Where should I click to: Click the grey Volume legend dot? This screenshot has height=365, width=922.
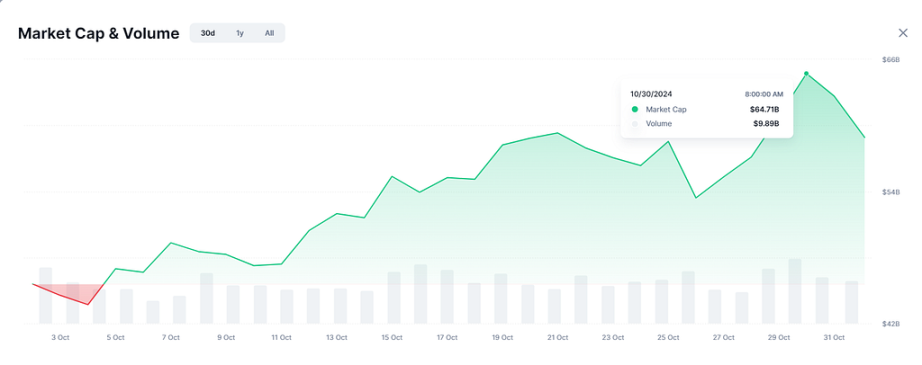634,124
